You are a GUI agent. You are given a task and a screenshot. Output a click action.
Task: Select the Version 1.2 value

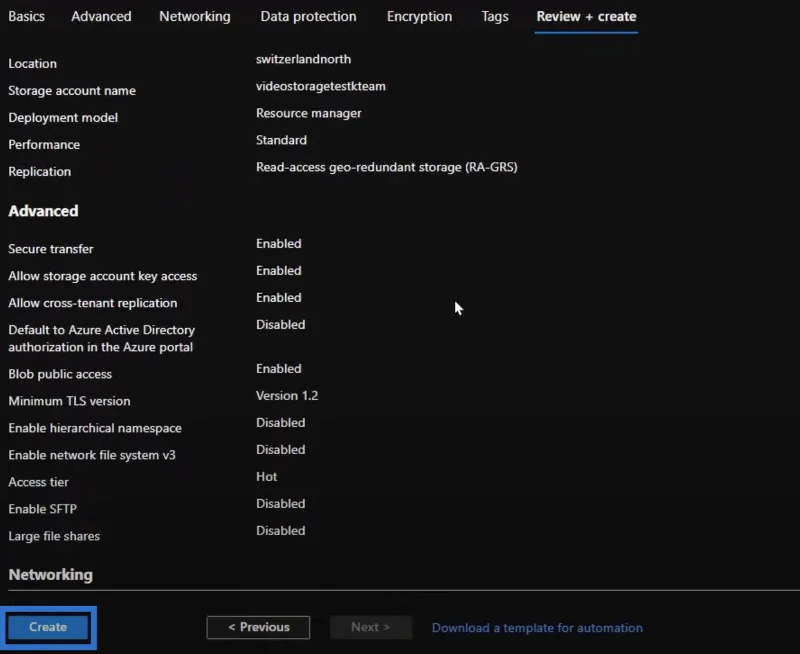click(287, 396)
